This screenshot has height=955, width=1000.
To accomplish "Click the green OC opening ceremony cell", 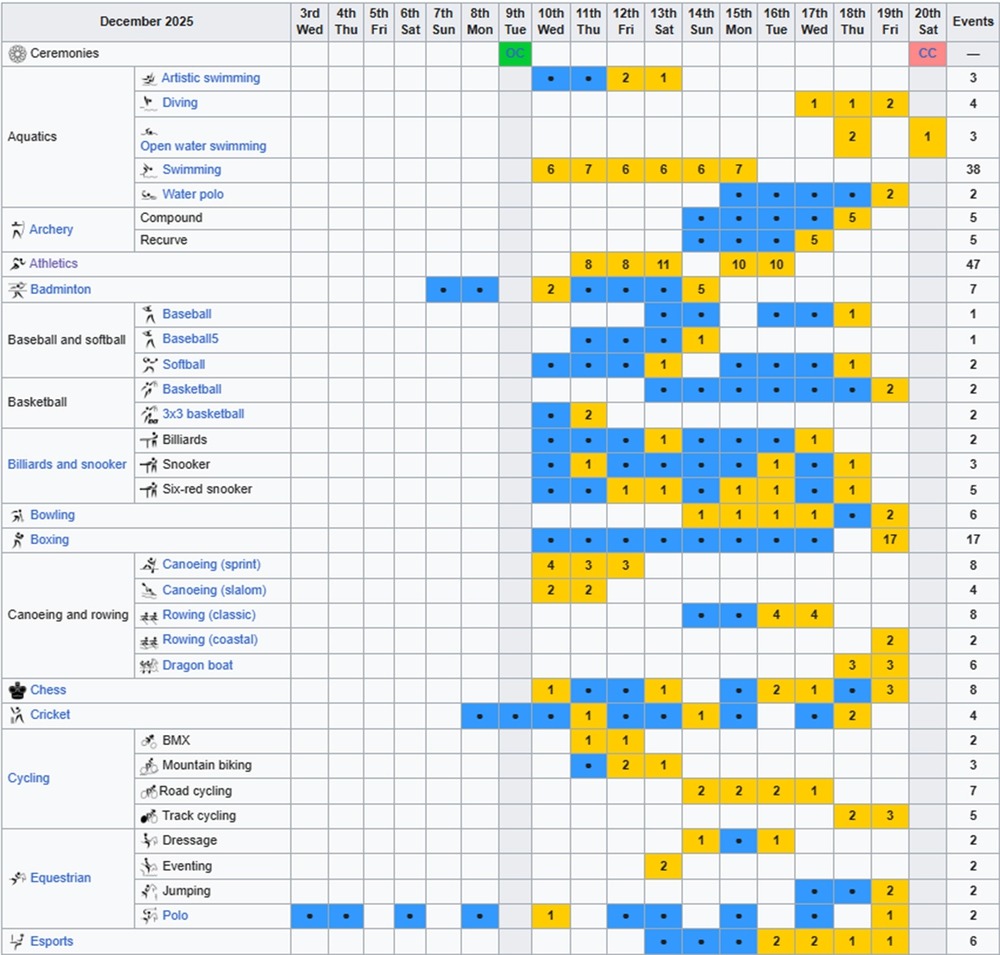I will coord(515,54).
